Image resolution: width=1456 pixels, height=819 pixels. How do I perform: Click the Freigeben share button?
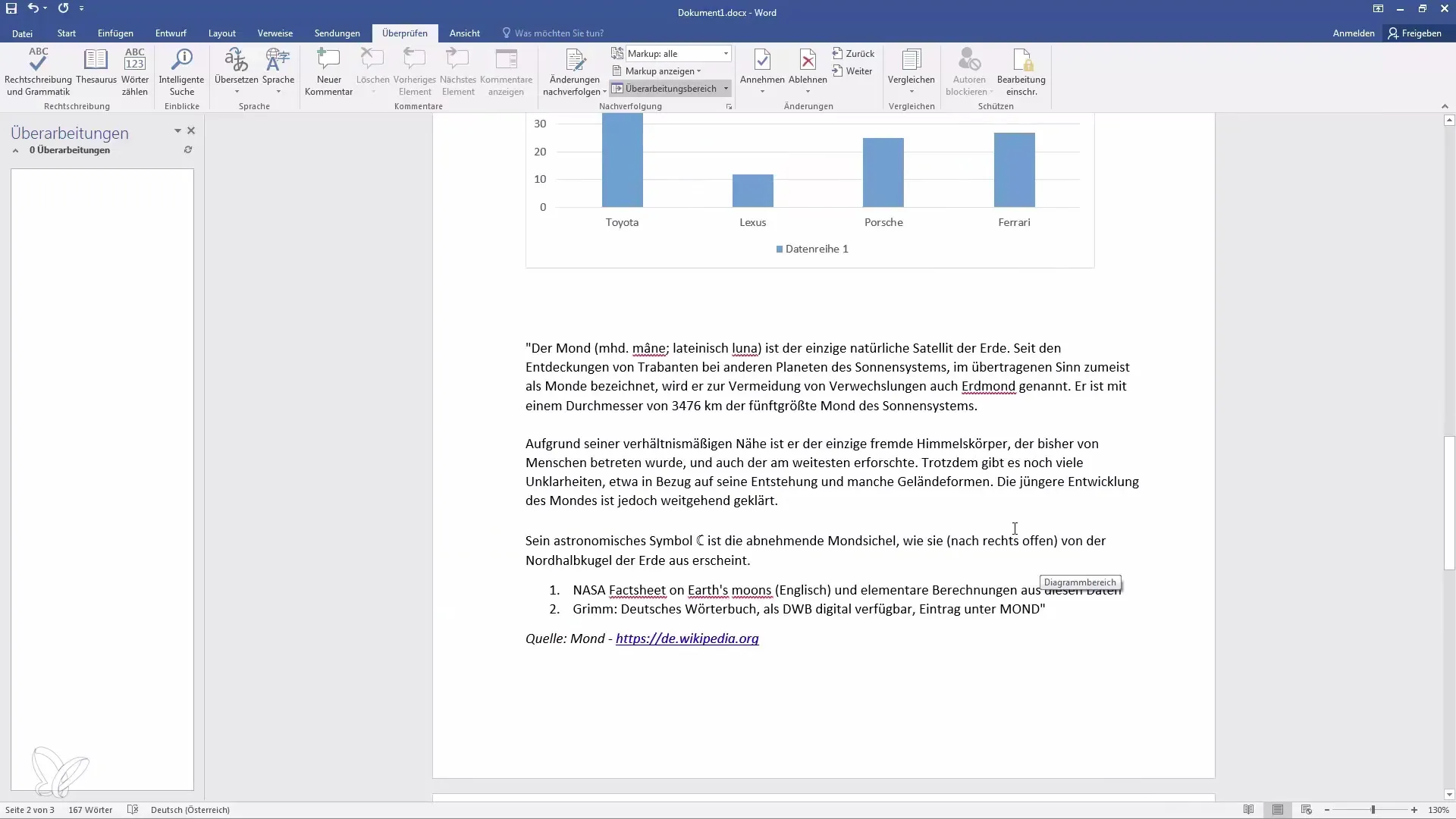pyautogui.click(x=1415, y=33)
